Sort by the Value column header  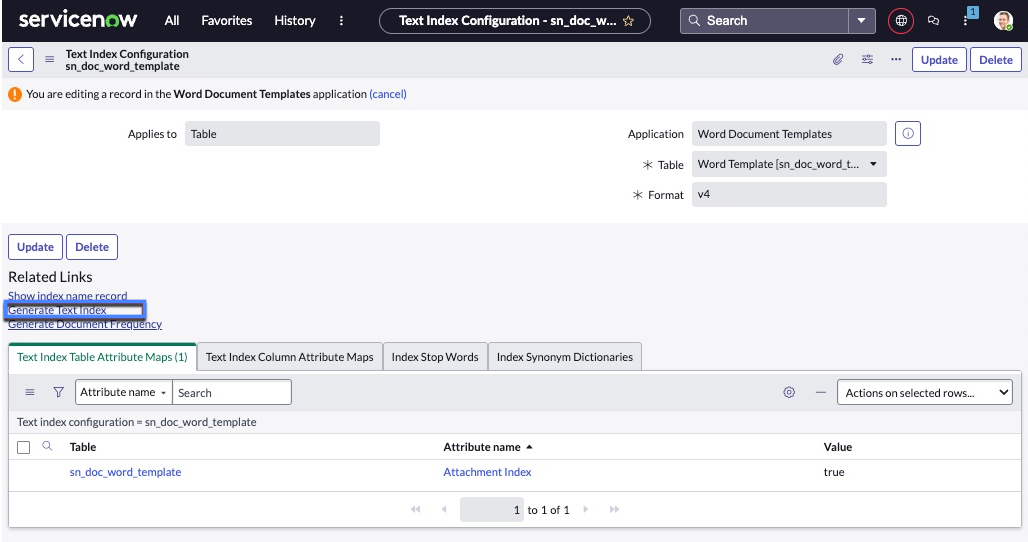[837, 447]
